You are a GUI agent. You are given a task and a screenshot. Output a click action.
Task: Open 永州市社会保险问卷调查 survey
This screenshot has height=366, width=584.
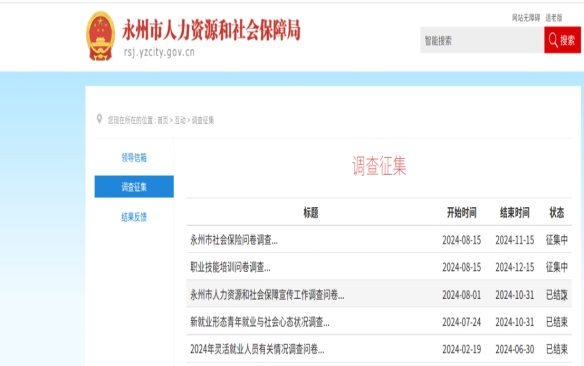click(234, 240)
